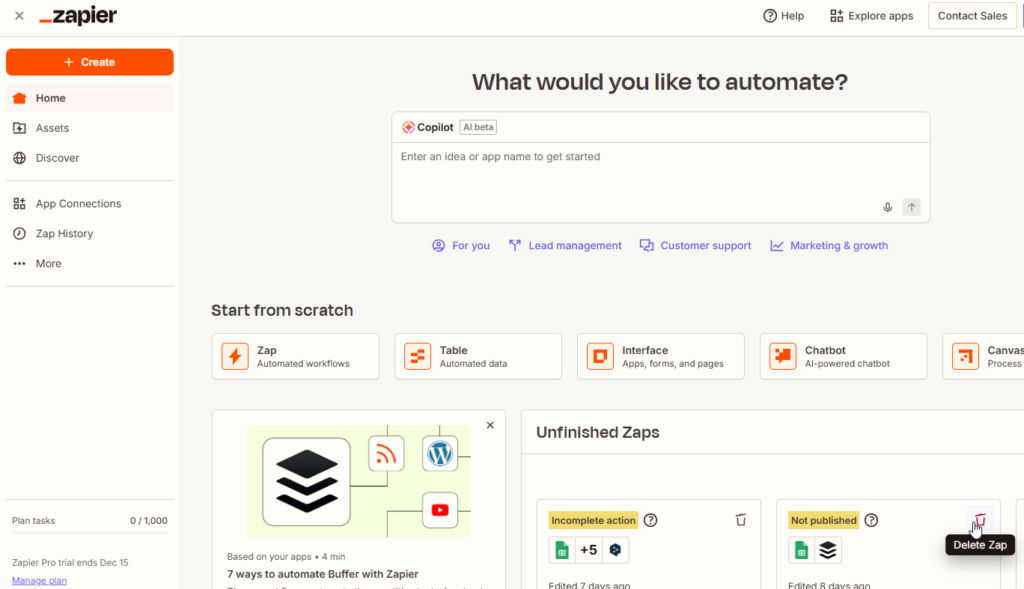Click the Copilot send arrow button

click(x=911, y=207)
